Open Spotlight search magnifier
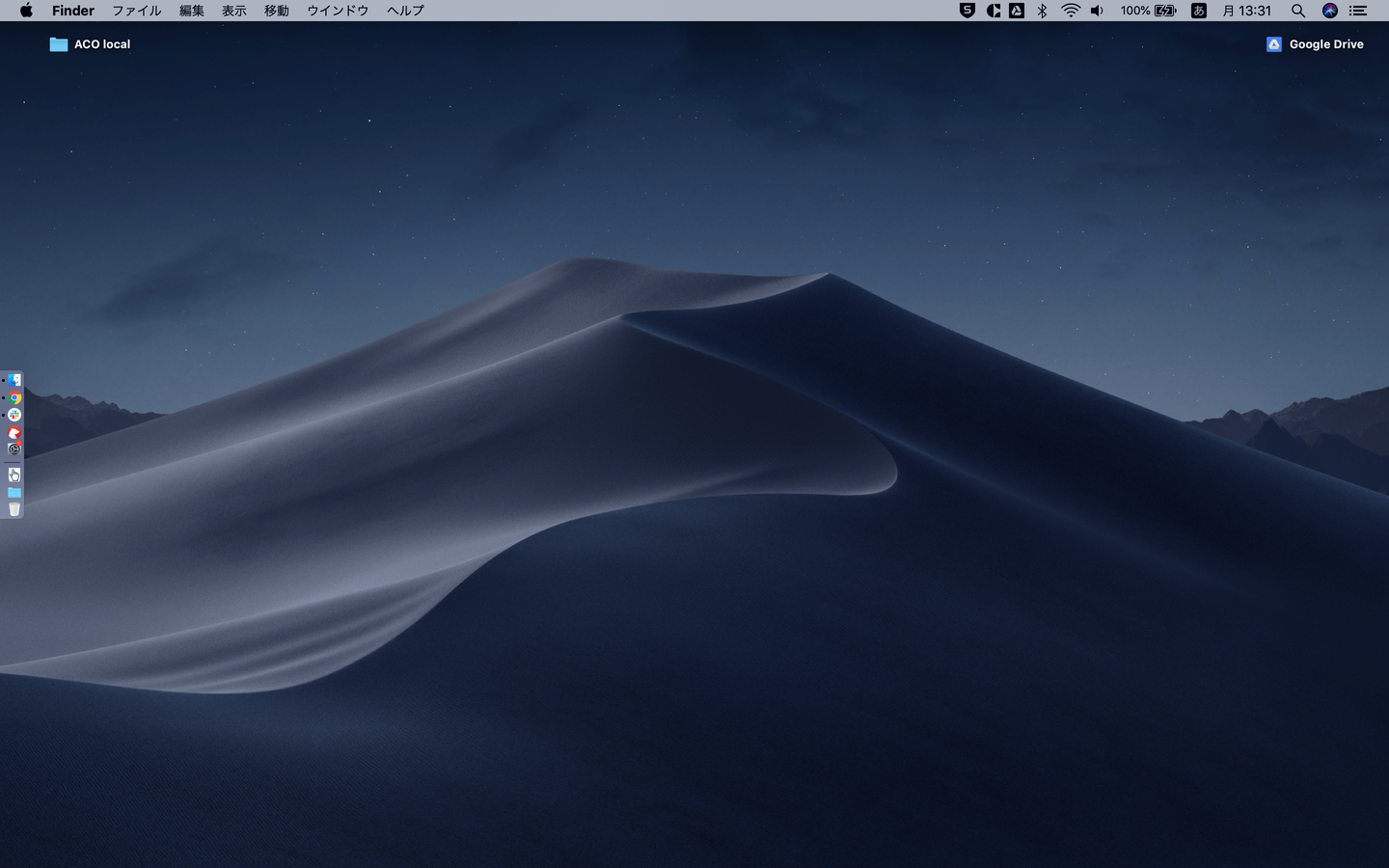Viewport: 1389px width, 868px height. (1298, 11)
